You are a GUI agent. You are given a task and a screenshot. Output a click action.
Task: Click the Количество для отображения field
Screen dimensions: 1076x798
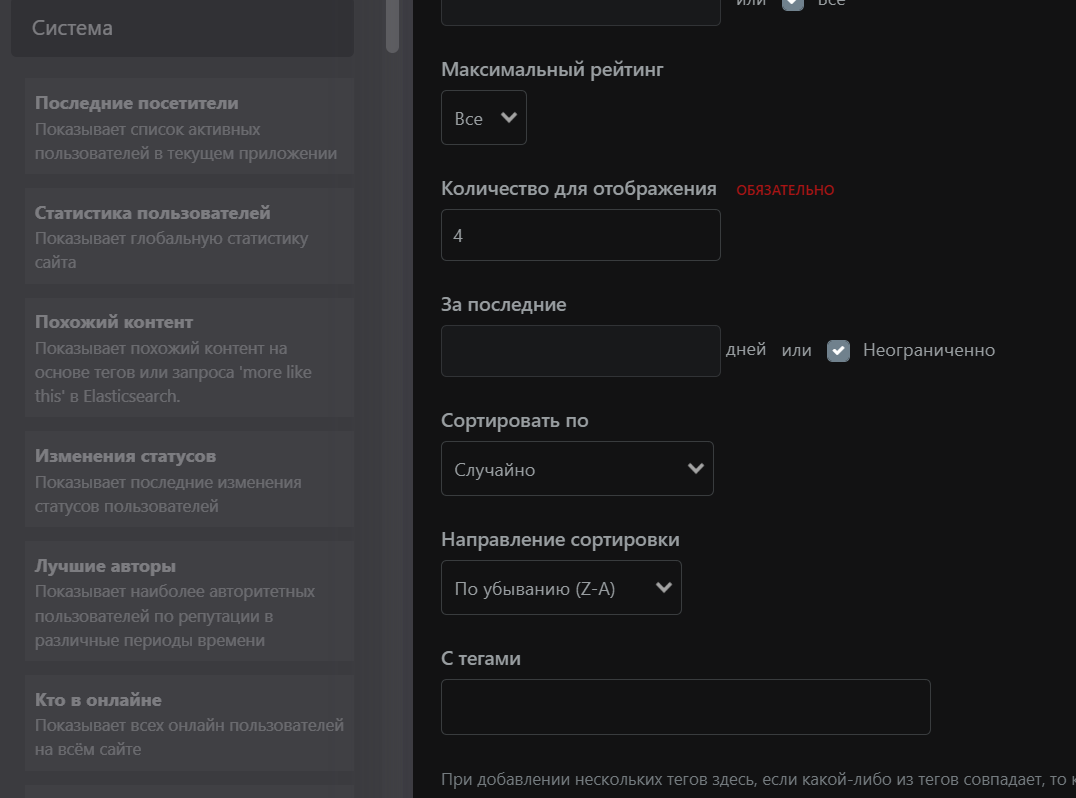pyautogui.click(x=580, y=236)
